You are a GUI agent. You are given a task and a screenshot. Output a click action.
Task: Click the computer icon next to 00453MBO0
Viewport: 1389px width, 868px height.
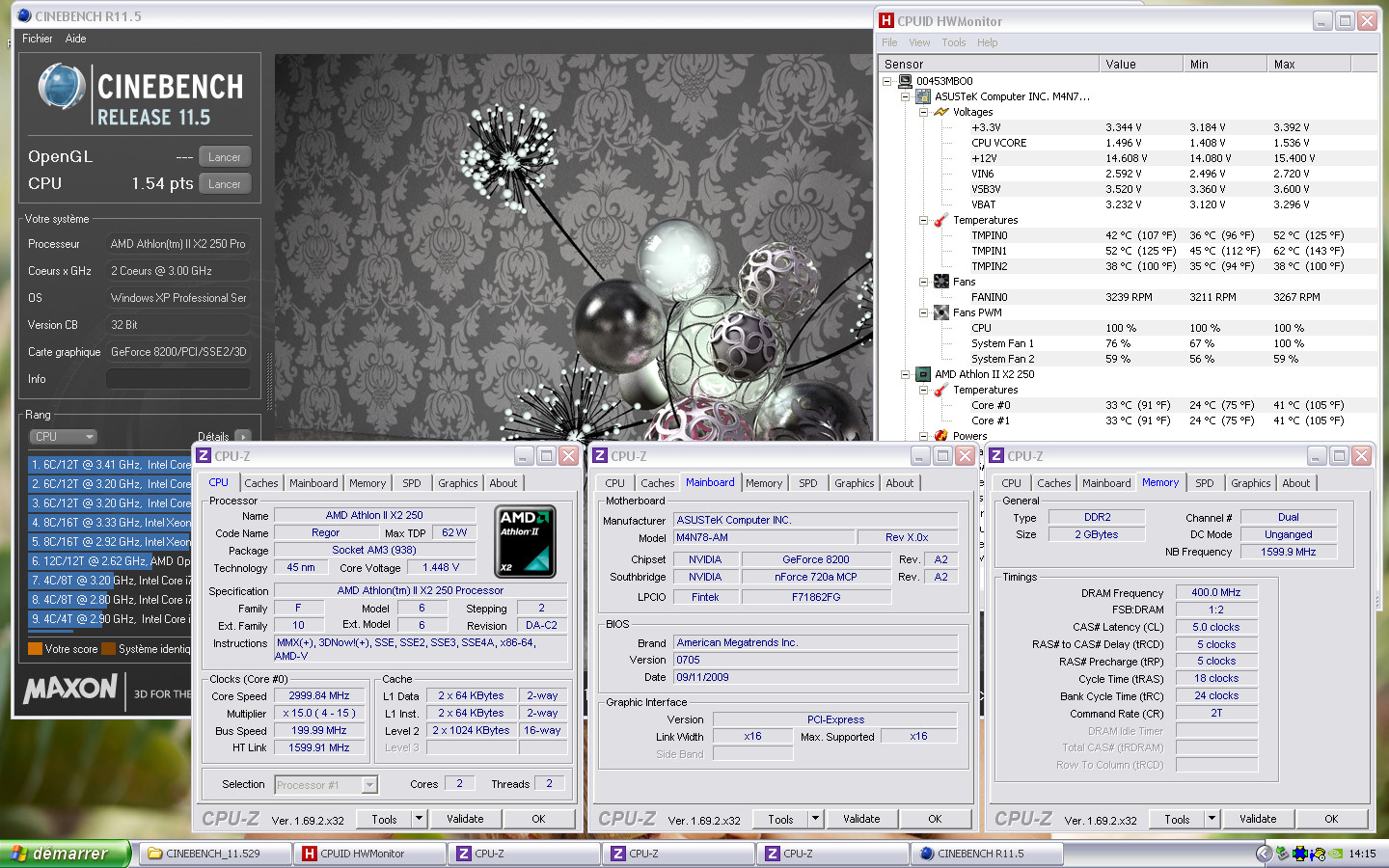coord(905,81)
